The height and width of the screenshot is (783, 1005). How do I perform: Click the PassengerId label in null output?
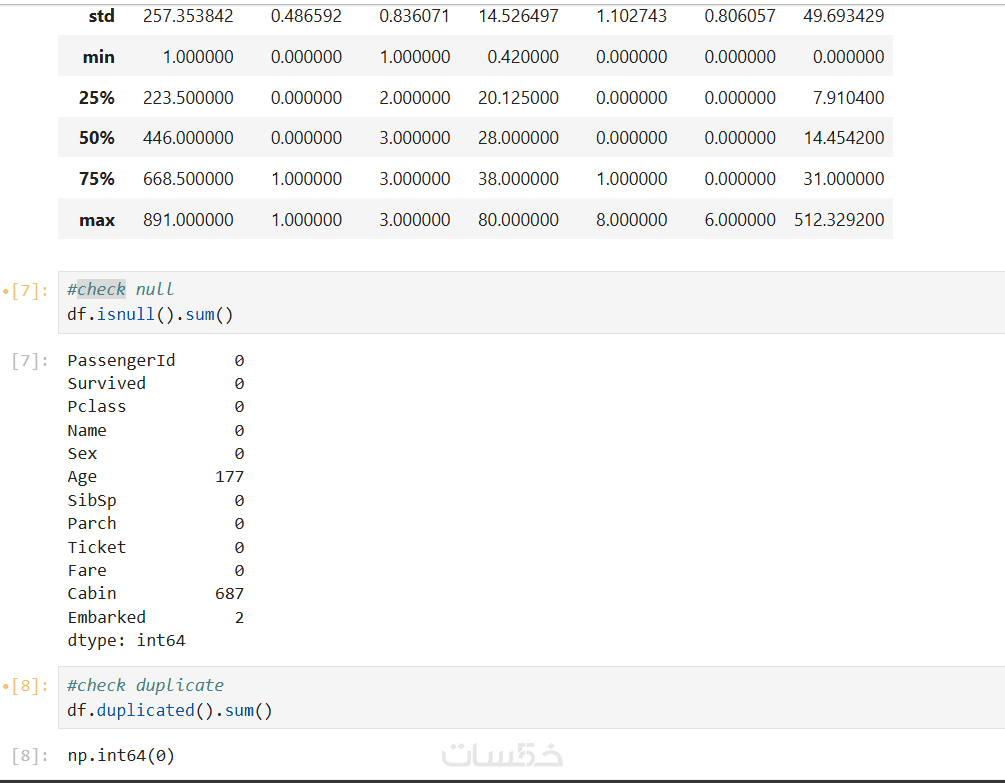121,361
